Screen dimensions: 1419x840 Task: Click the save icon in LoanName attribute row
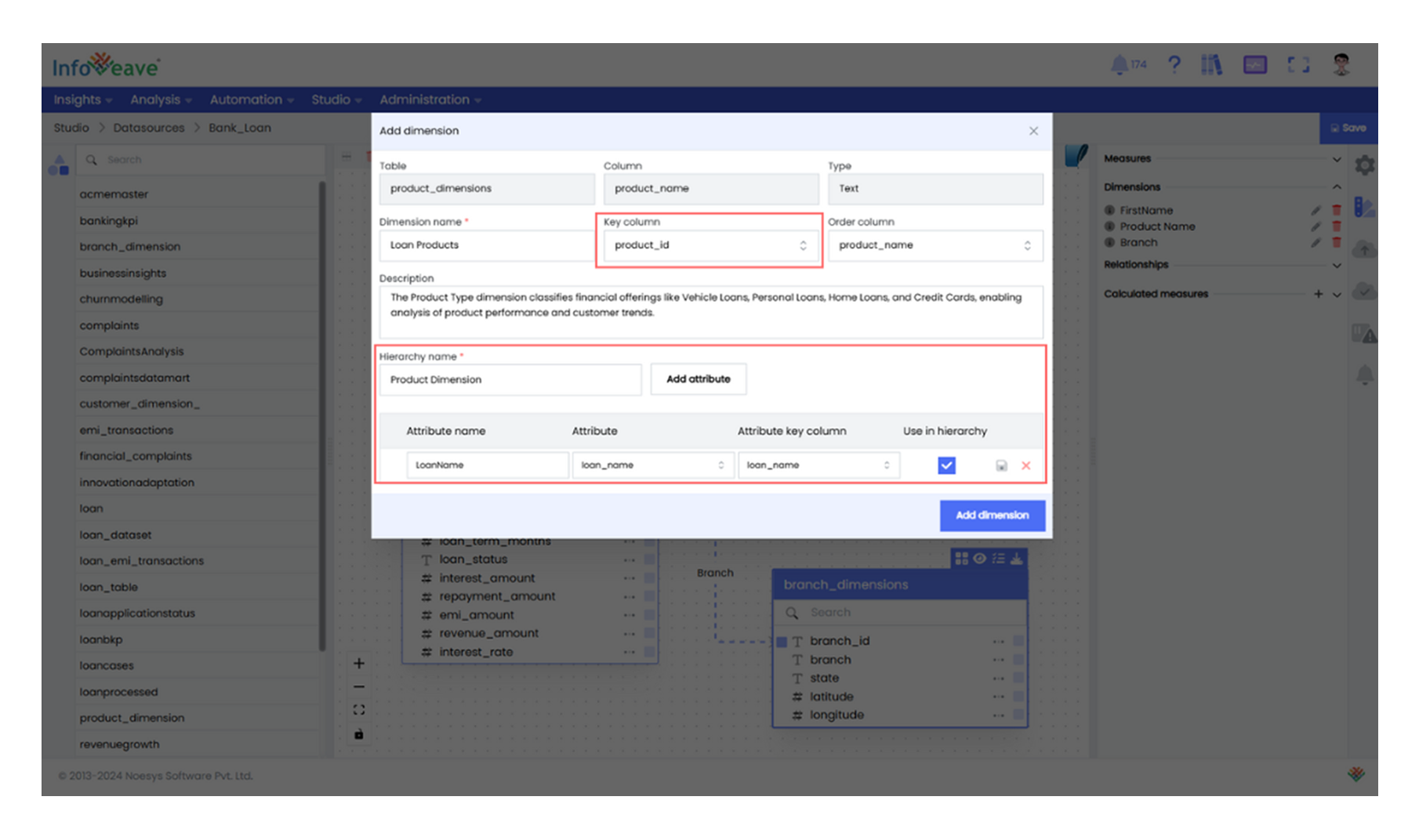coord(1001,465)
